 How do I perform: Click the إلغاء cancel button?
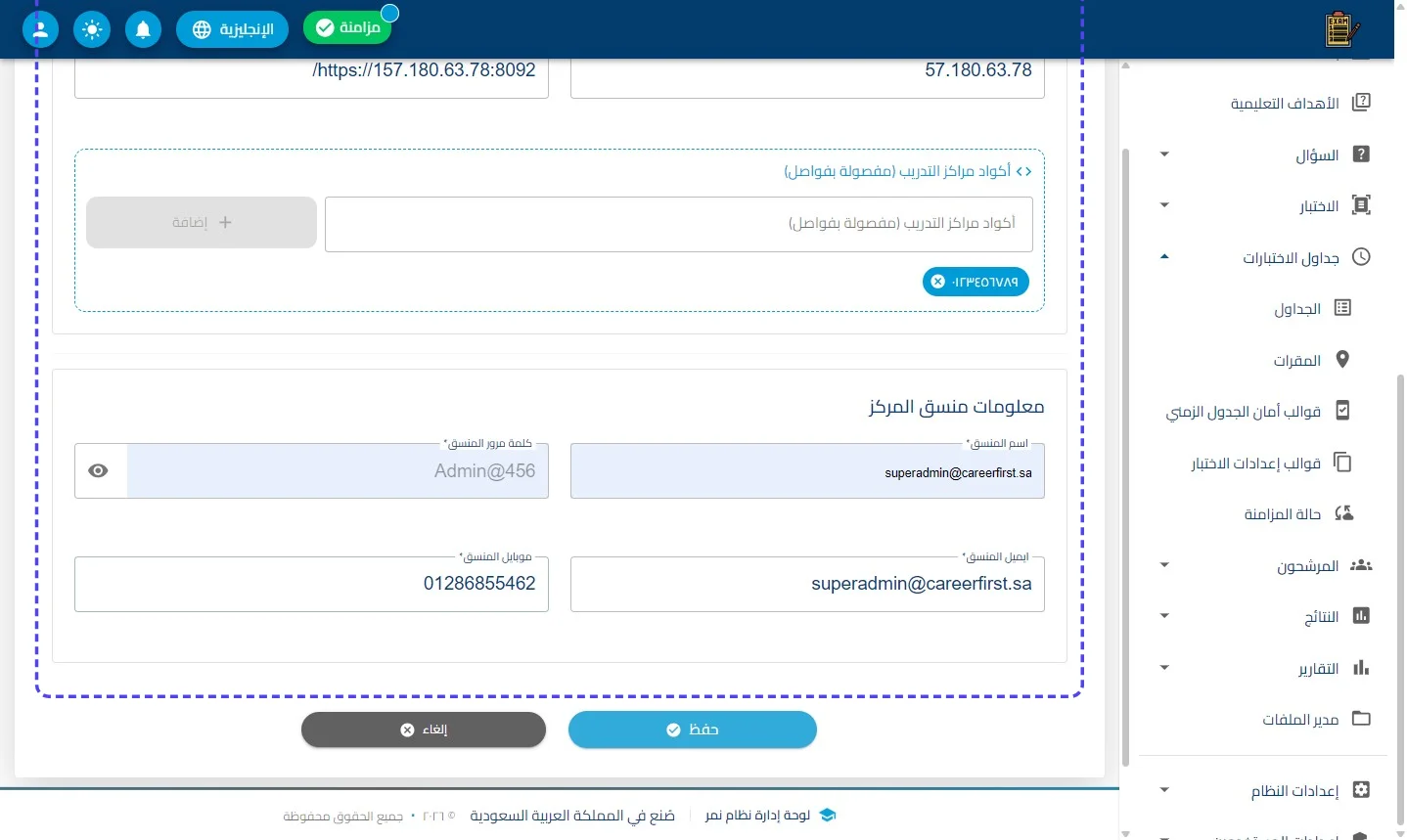424,729
